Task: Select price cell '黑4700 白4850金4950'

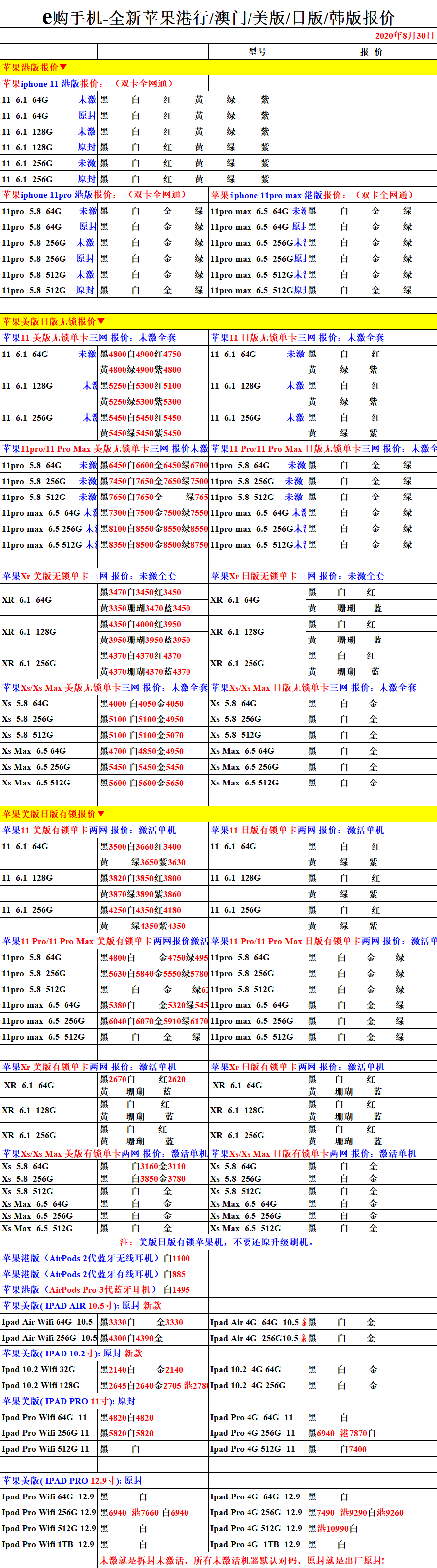Action: point(153,751)
